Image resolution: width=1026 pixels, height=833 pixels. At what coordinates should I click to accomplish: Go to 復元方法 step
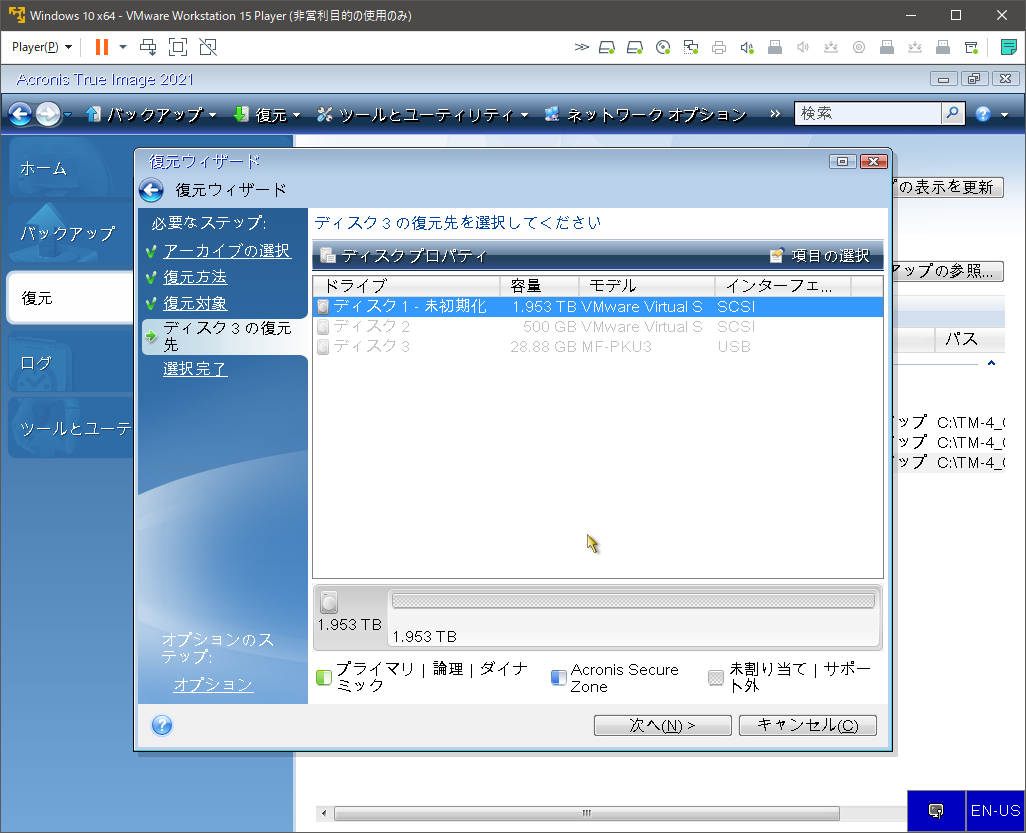pos(195,277)
